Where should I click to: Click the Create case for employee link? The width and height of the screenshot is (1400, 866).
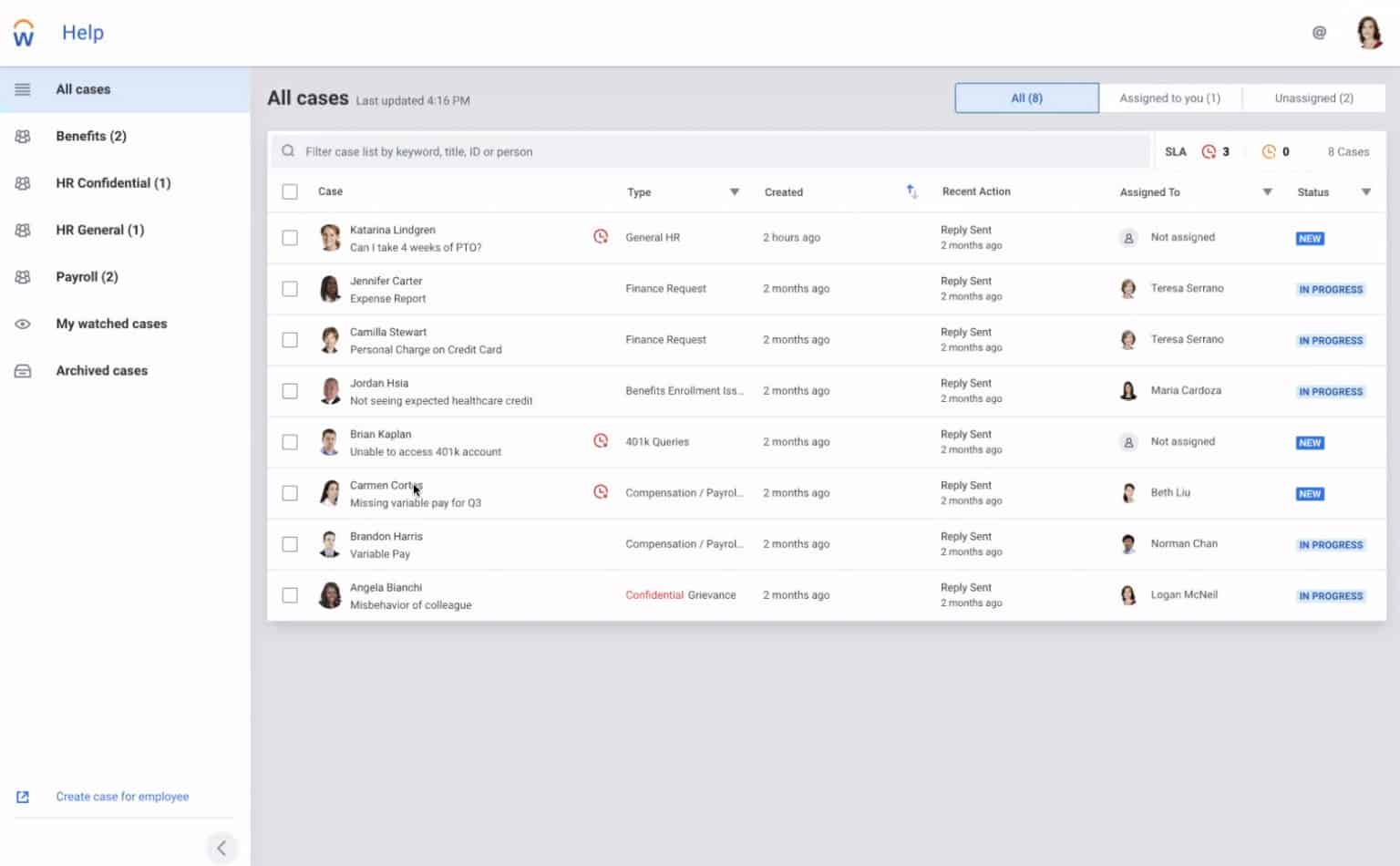click(122, 796)
